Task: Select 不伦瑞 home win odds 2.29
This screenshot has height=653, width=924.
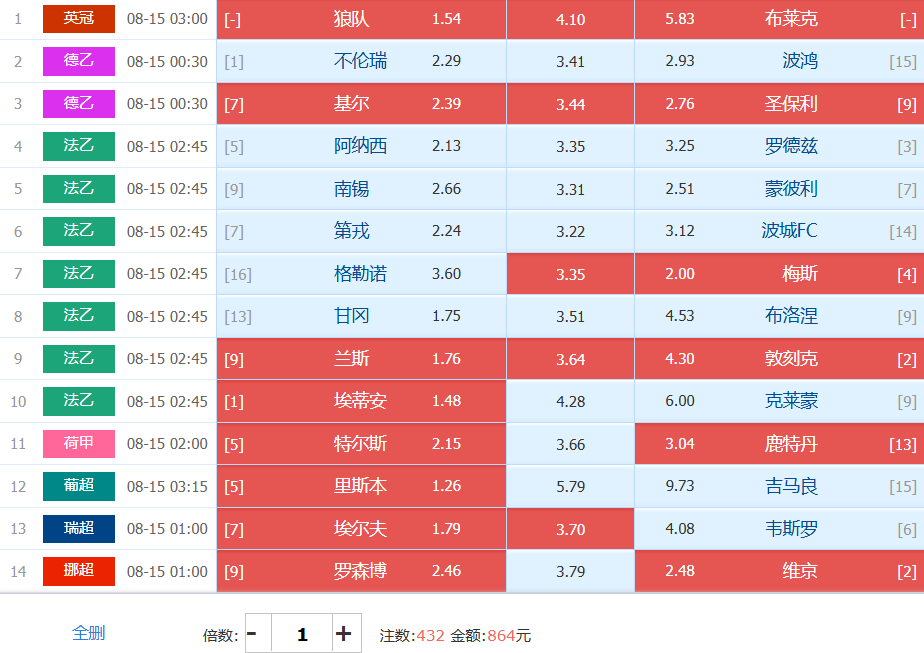Action: (361, 61)
